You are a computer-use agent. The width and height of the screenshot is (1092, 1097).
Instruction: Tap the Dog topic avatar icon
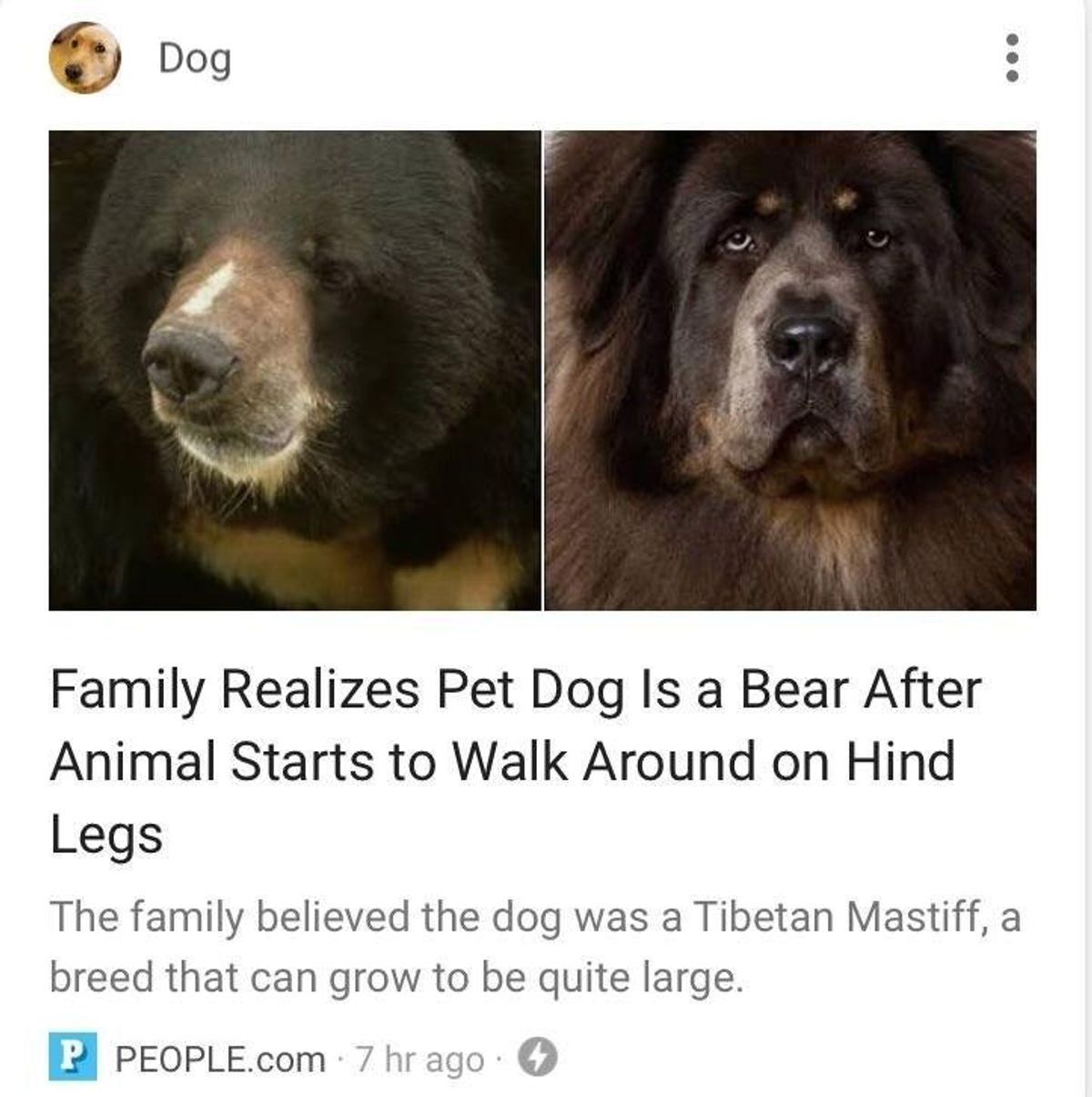(x=85, y=57)
